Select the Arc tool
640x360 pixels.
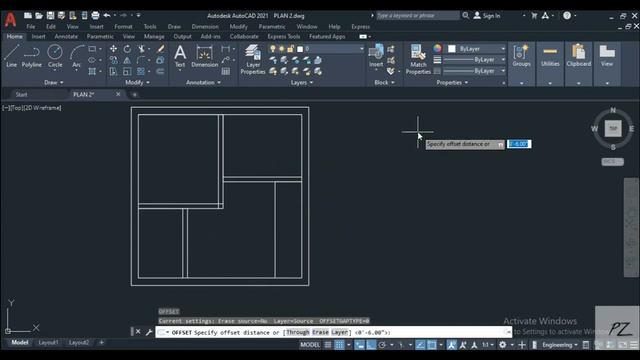tap(76, 56)
